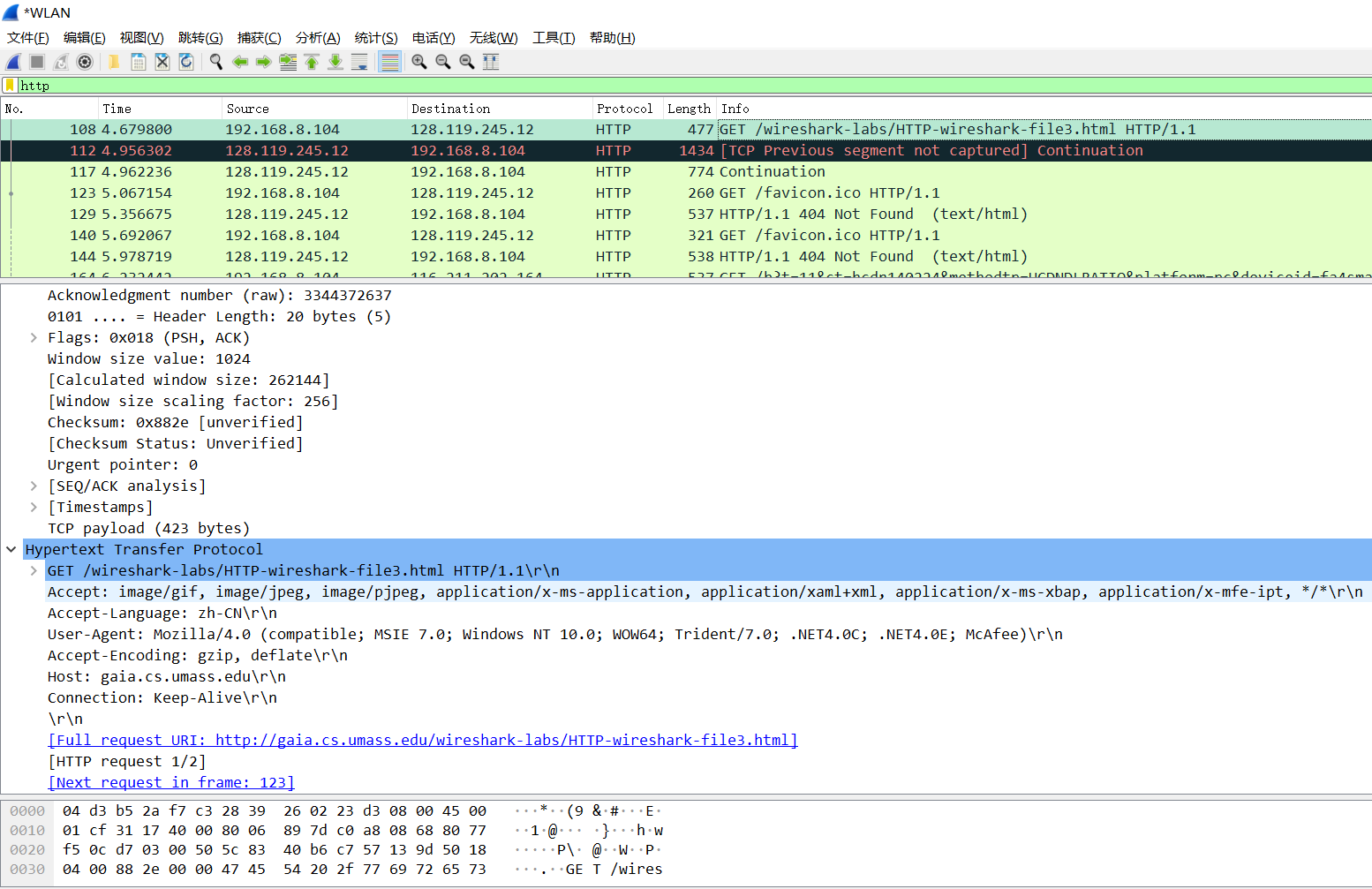
Task: Select the Accept-Language: zh-CN line
Action: click(162, 614)
